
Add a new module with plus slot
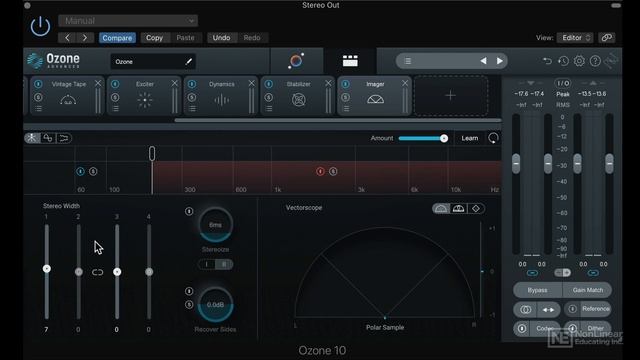point(451,96)
